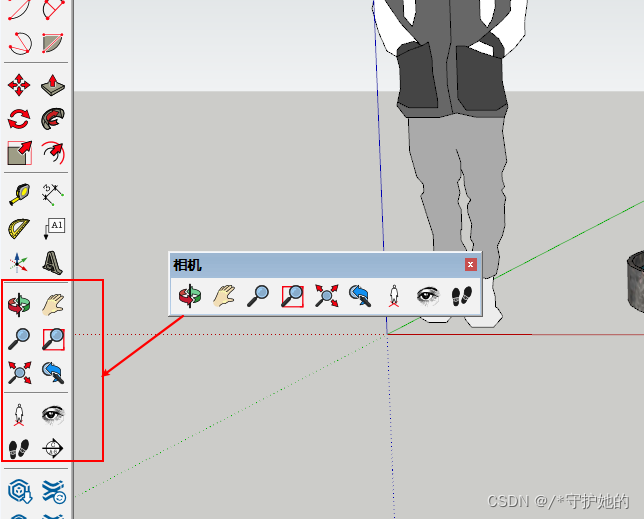The width and height of the screenshot is (644, 519).
Task: Select the Text label tool (A1)
Action: pos(54,228)
